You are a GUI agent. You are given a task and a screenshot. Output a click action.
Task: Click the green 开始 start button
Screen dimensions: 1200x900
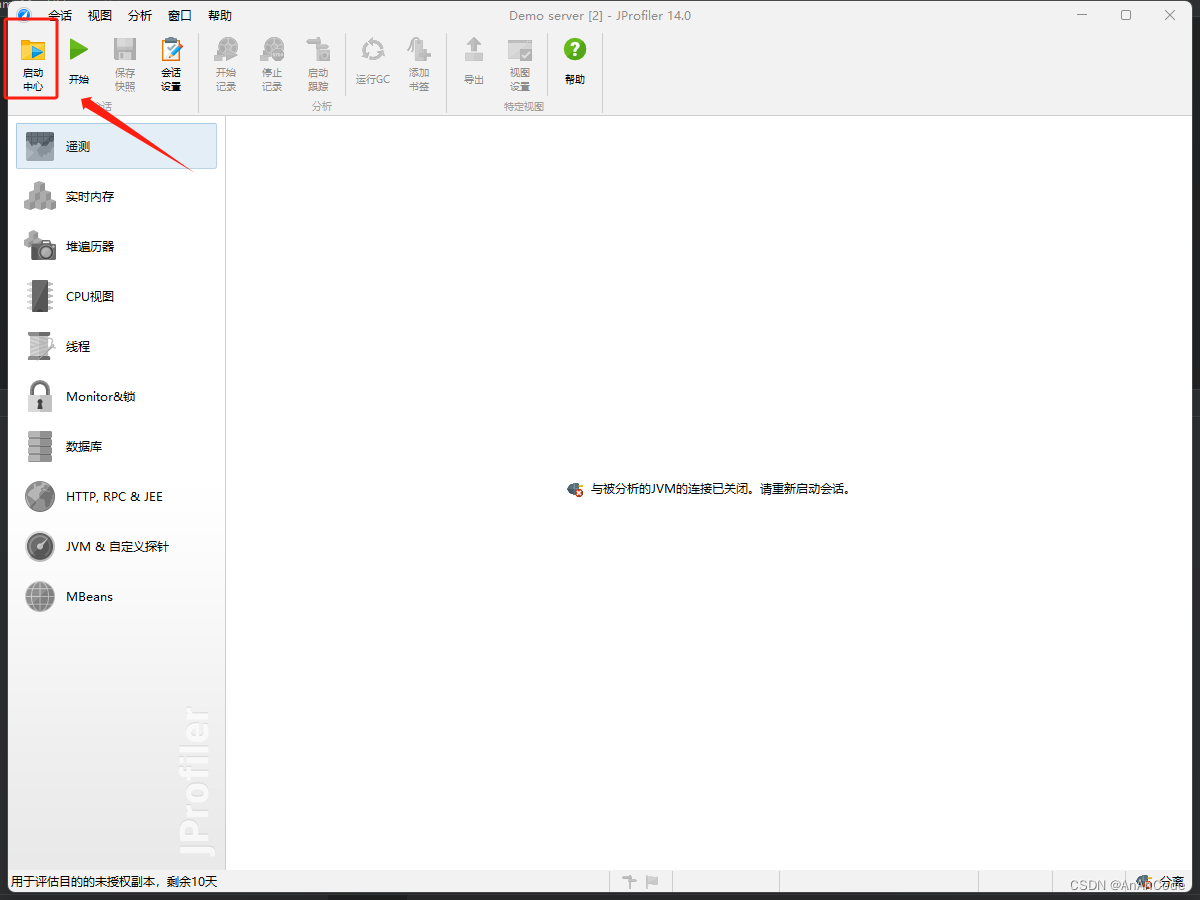tap(79, 63)
